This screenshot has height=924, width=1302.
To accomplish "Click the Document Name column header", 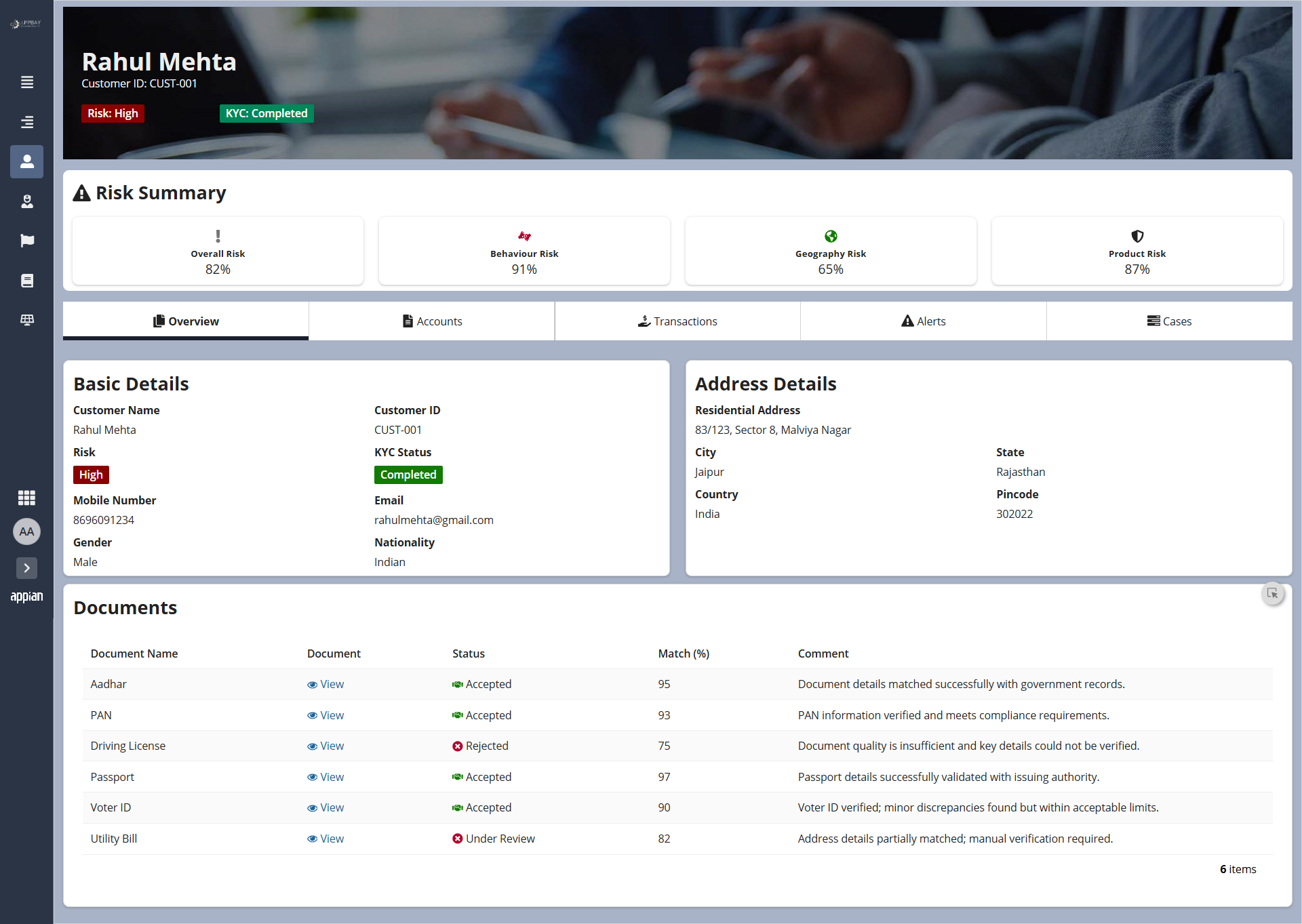I will click(134, 654).
